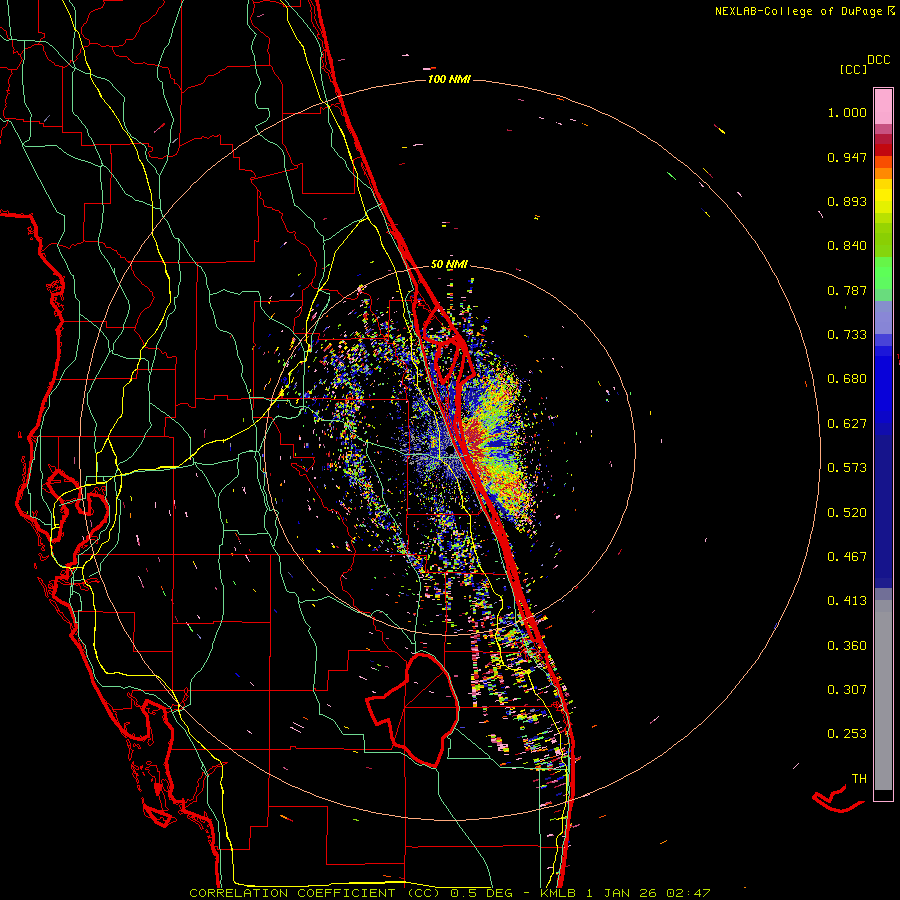
Task: Click the TH threshold label on the legend
Action: (859, 779)
